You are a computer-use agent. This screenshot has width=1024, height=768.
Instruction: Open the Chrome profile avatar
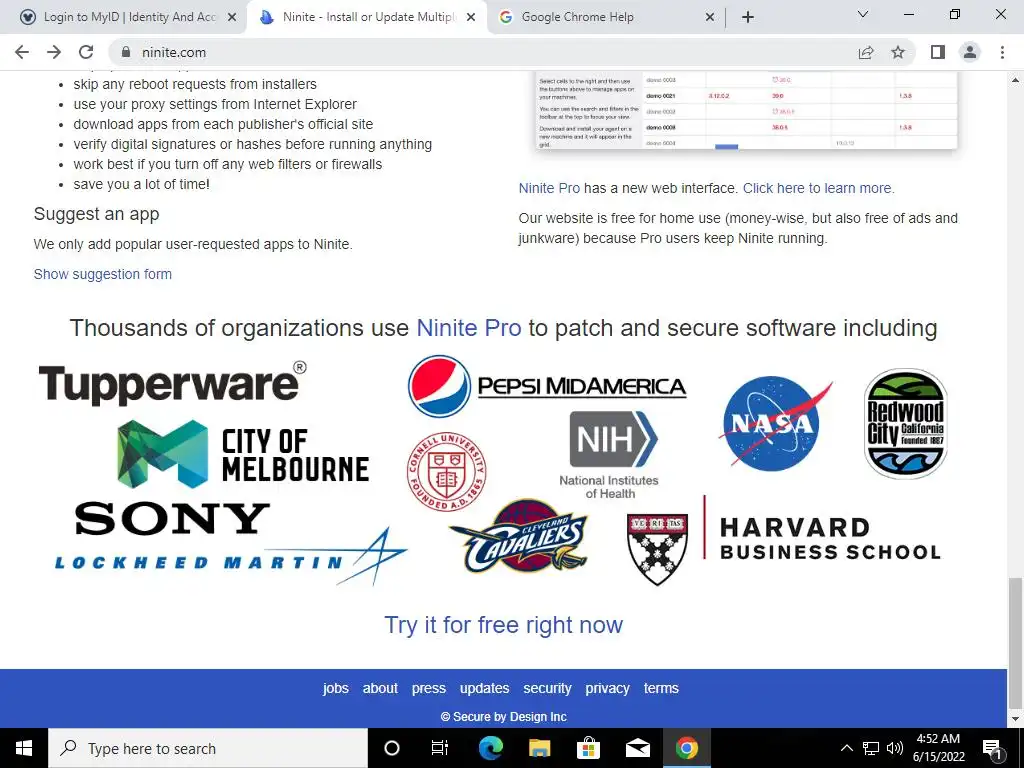[x=970, y=52]
